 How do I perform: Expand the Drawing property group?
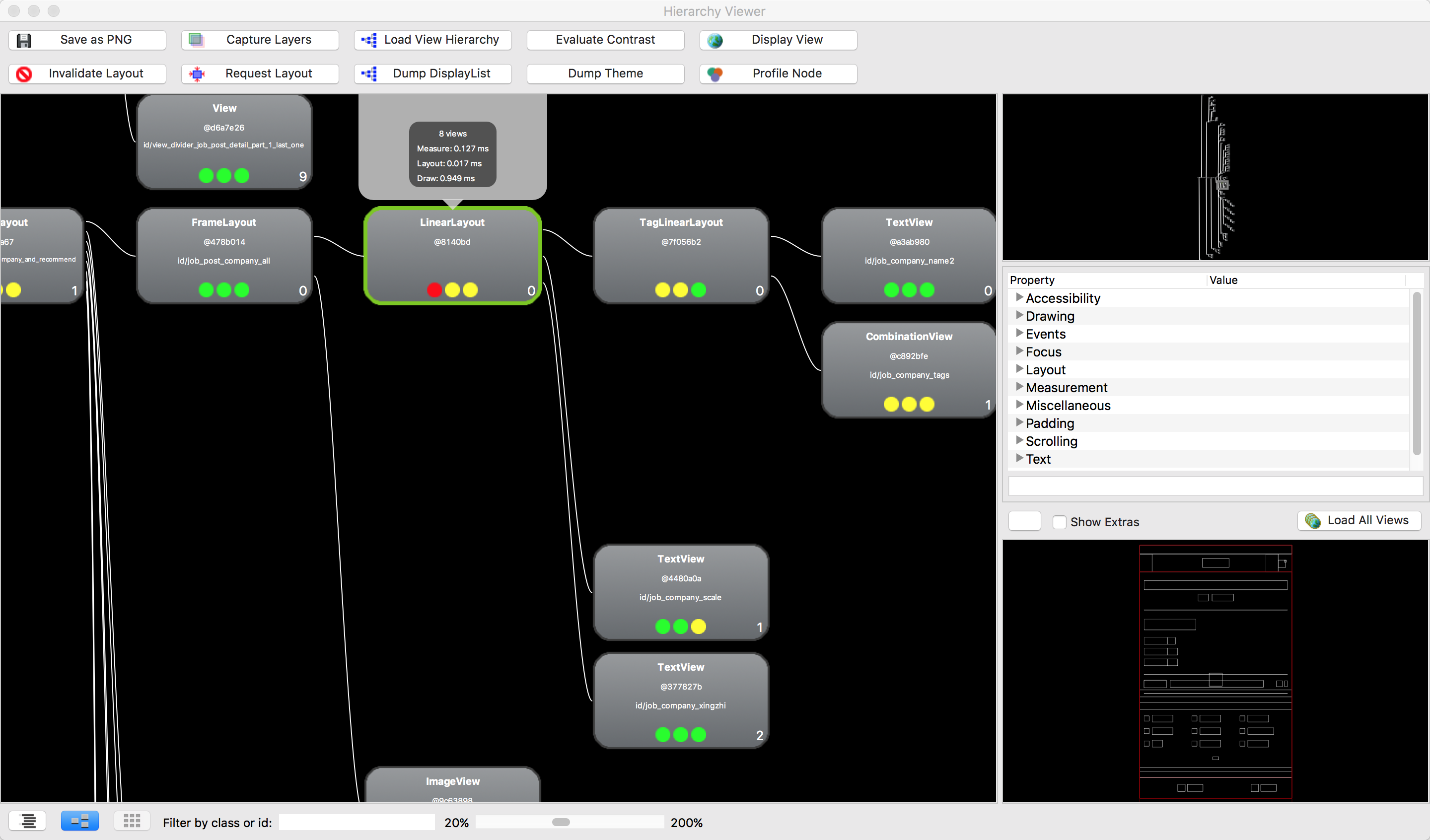tap(1019, 315)
